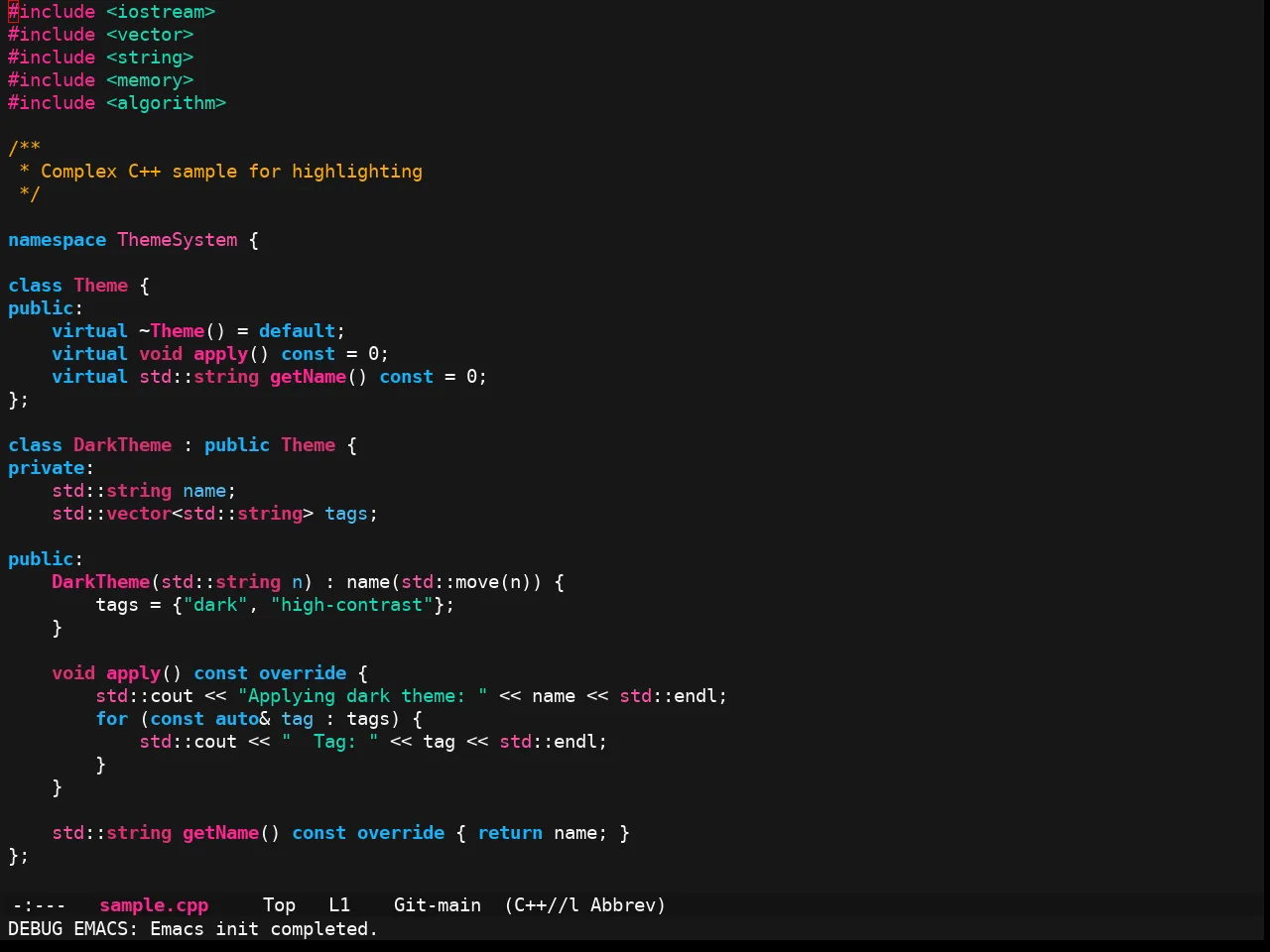This screenshot has height=952, width=1270.
Task: Place cursor on the #include <iostream> line
Action: [x=112, y=12]
